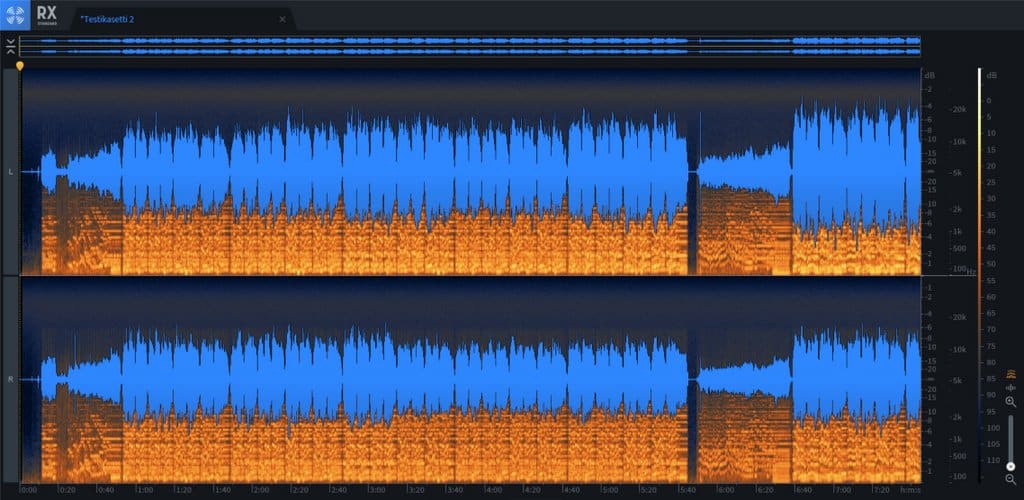The width and height of the screenshot is (1024, 500).
Task: Click the overview waveform near its middle
Action: pos(470,46)
